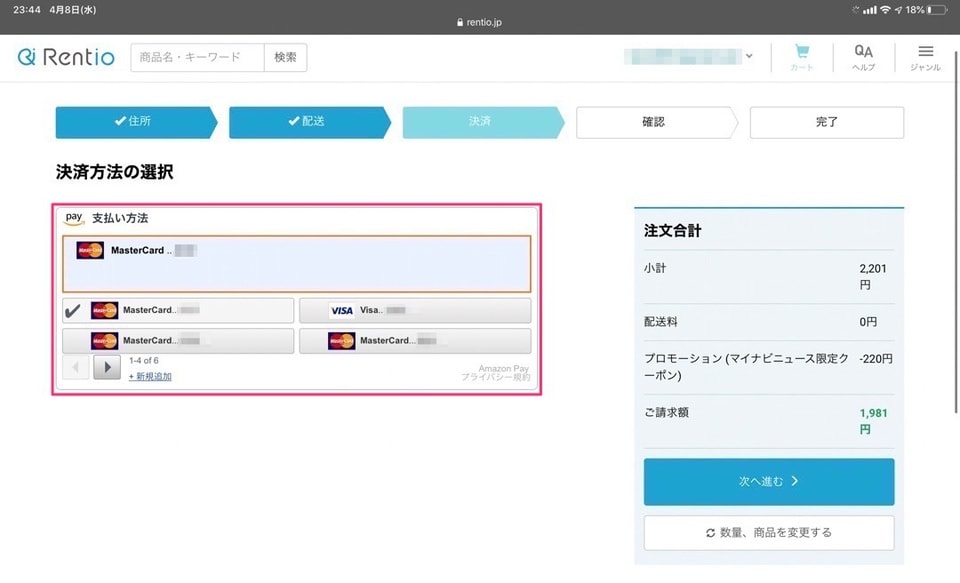Click the 商品名・キーワード search input field
This screenshot has width=960, height=583.
pos(195,57)
